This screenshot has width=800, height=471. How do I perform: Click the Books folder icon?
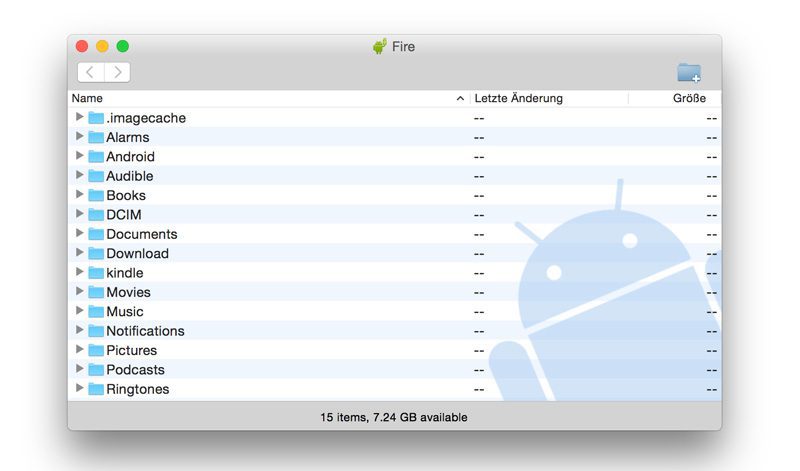[x=96, y=195]
